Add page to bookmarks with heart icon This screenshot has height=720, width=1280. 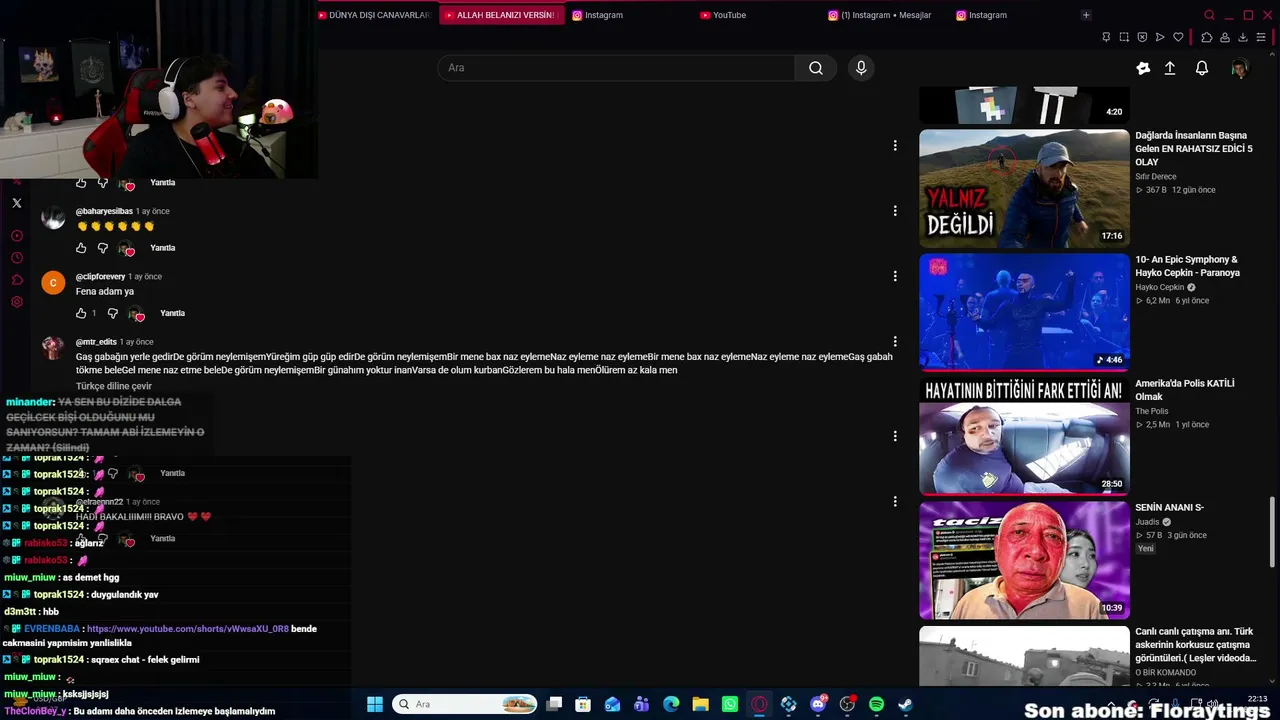point(1178,37)
